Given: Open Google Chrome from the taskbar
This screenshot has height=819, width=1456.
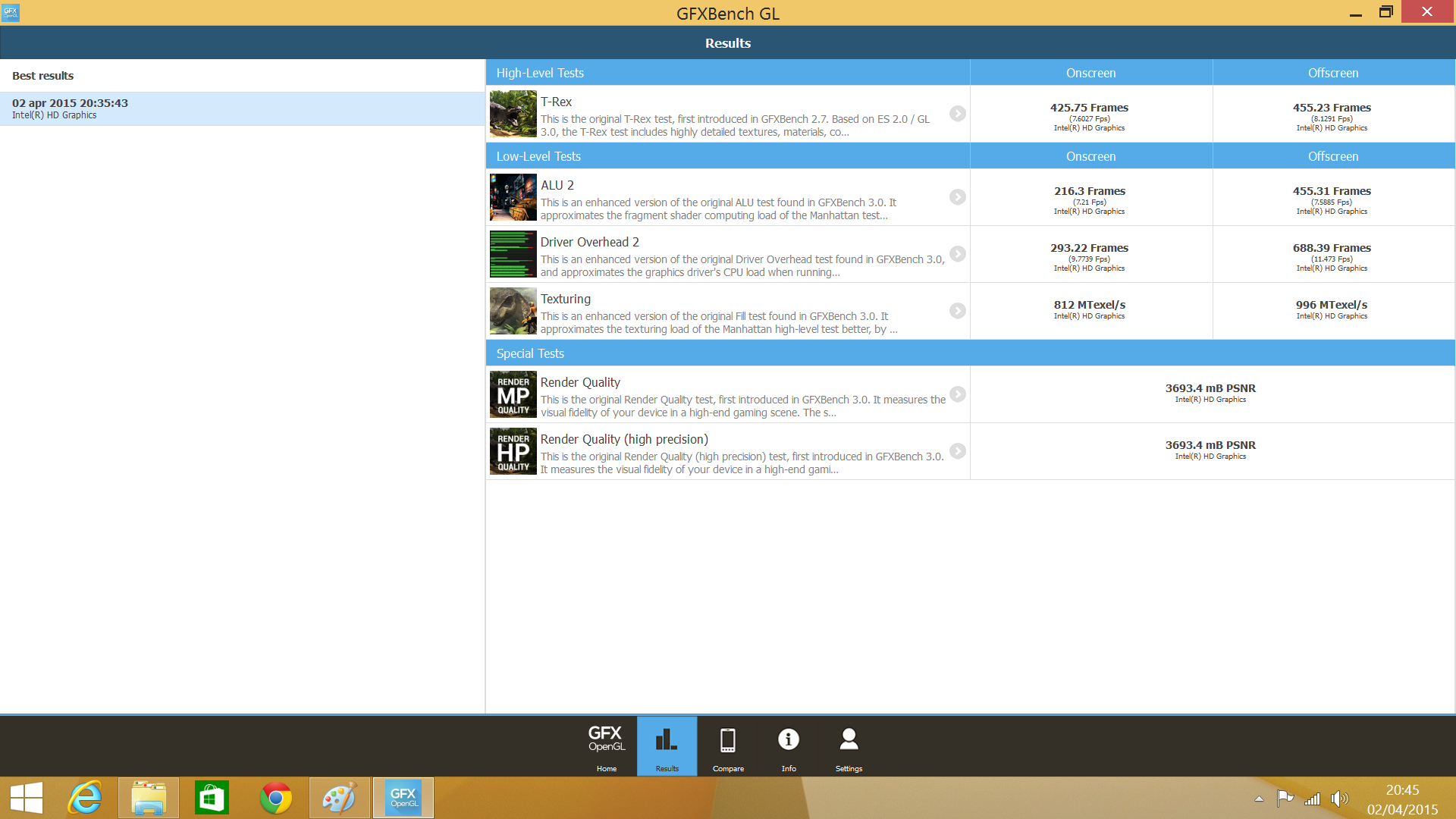Looking at the screenshot, I should click(x=275, y=798).
